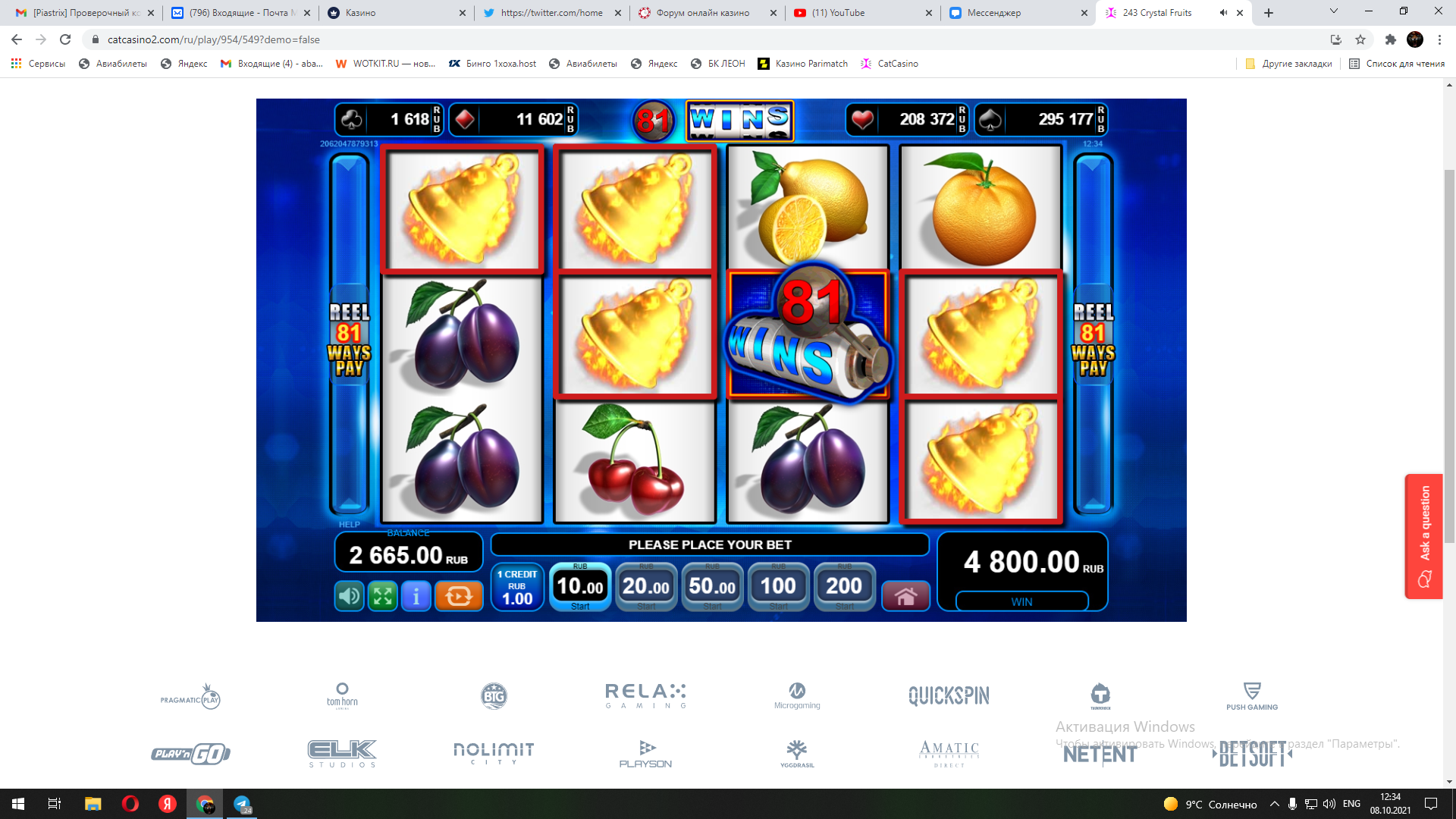Open the Ask a question widget
The image size is (1456, 819).
point(1423,536)
